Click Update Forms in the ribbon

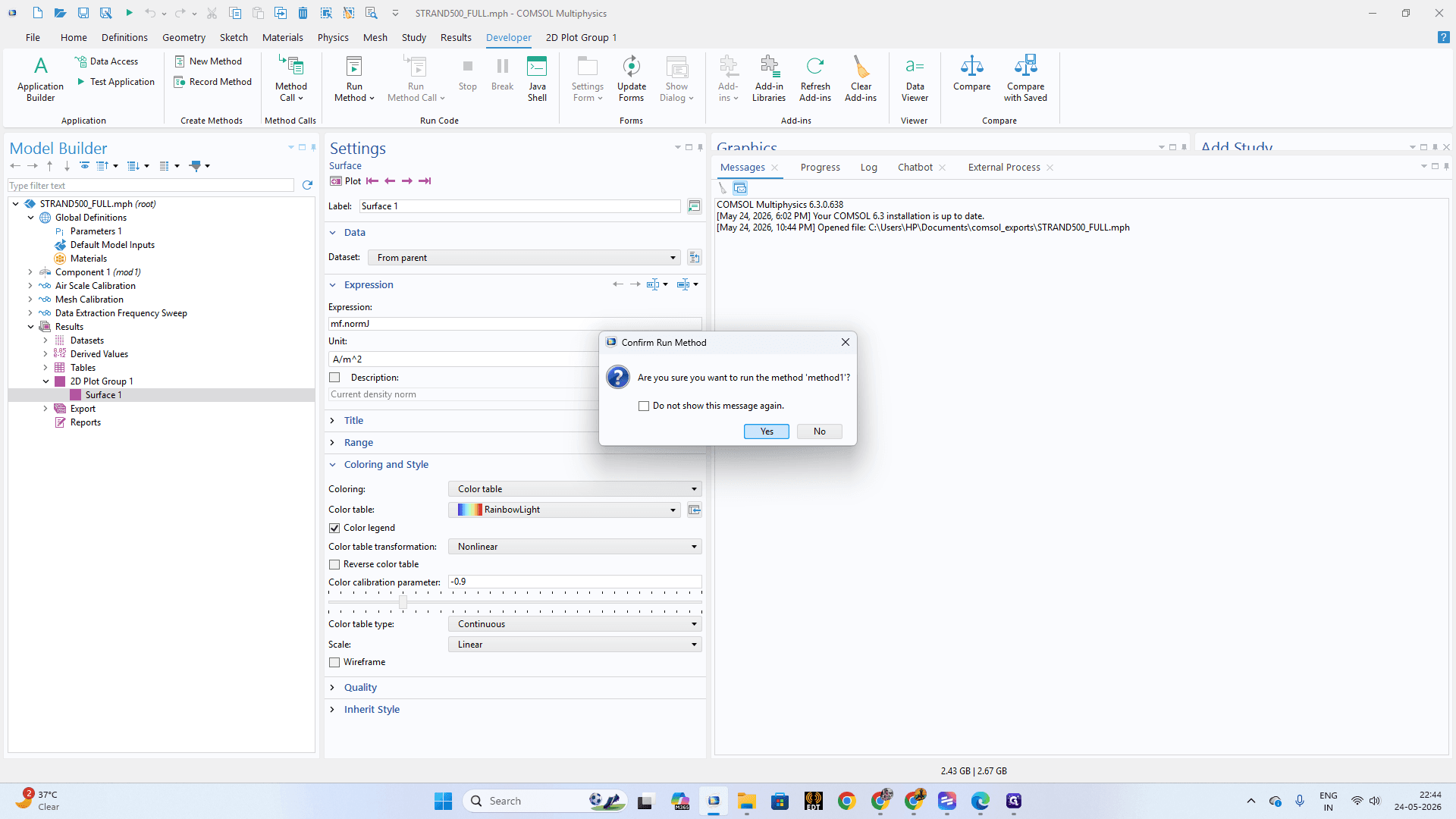click(631, 78)
